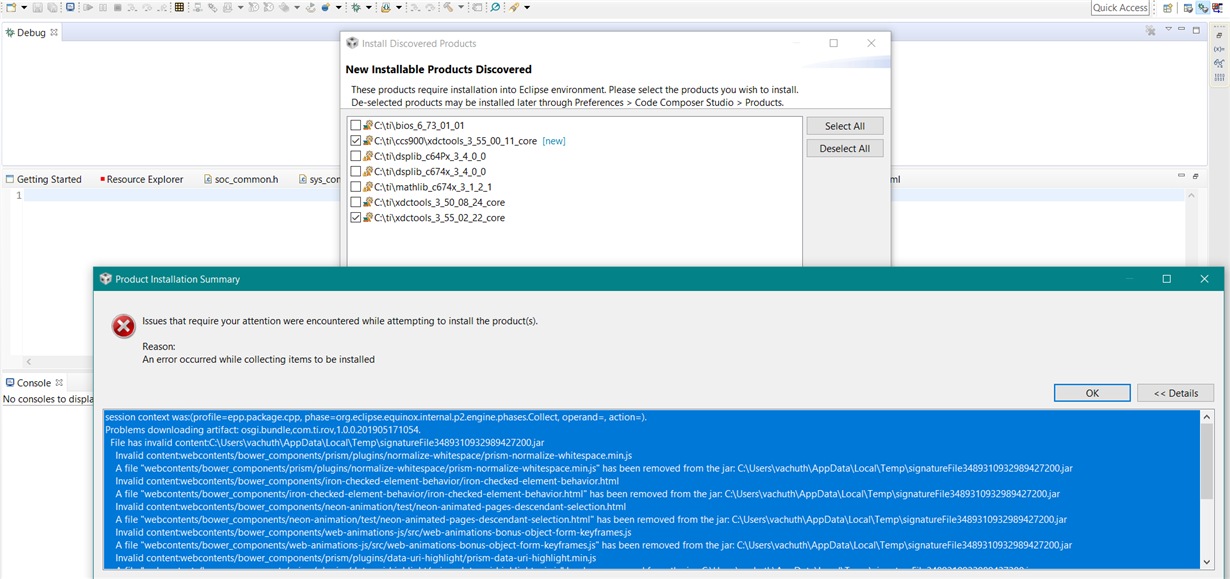This screenshot has width=1230, height=579.
Task: Click the search magnifier toolbar icon
Action: click(495, 7)
